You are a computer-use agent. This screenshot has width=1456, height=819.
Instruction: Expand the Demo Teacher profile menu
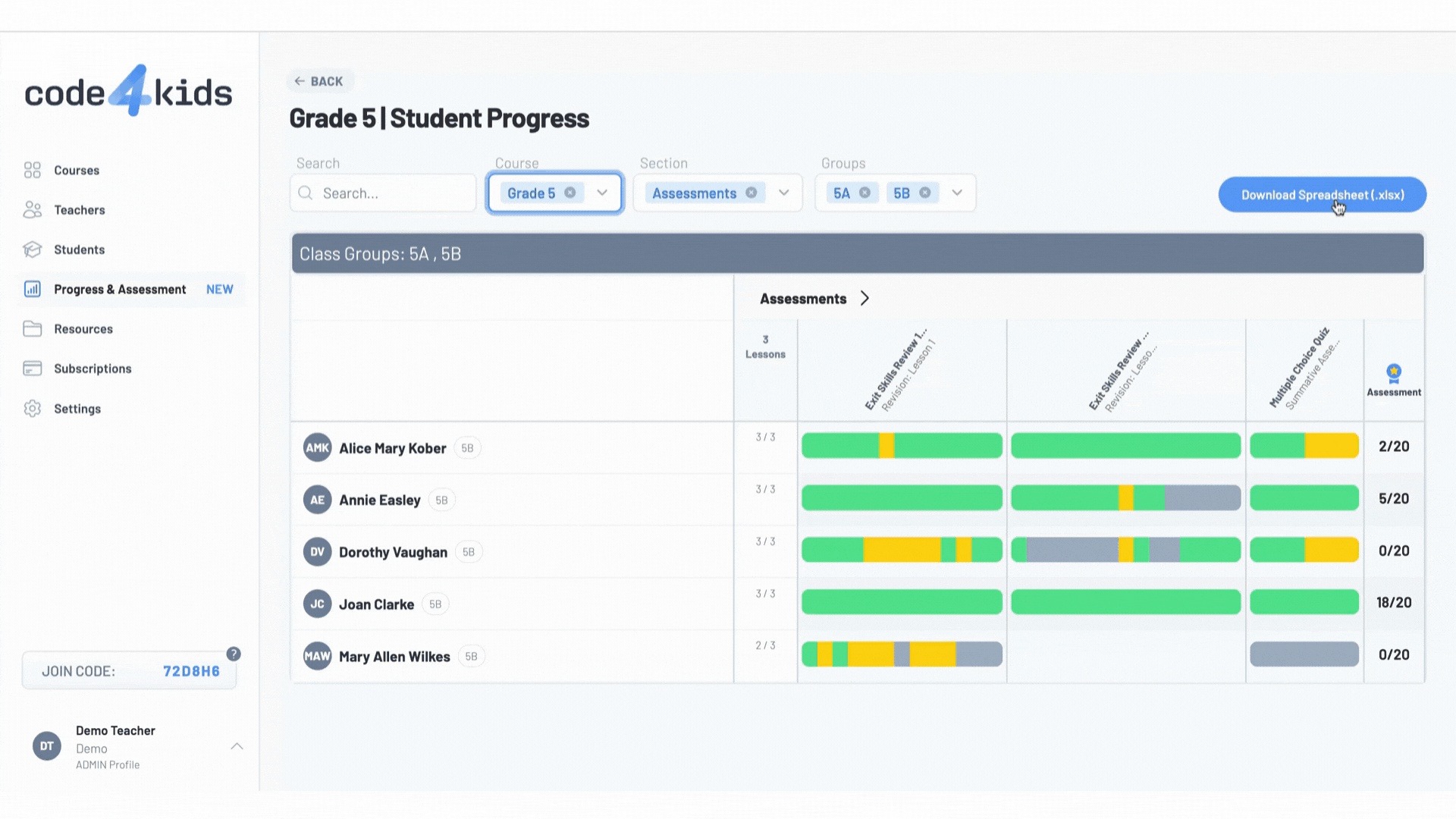[237, 746]
